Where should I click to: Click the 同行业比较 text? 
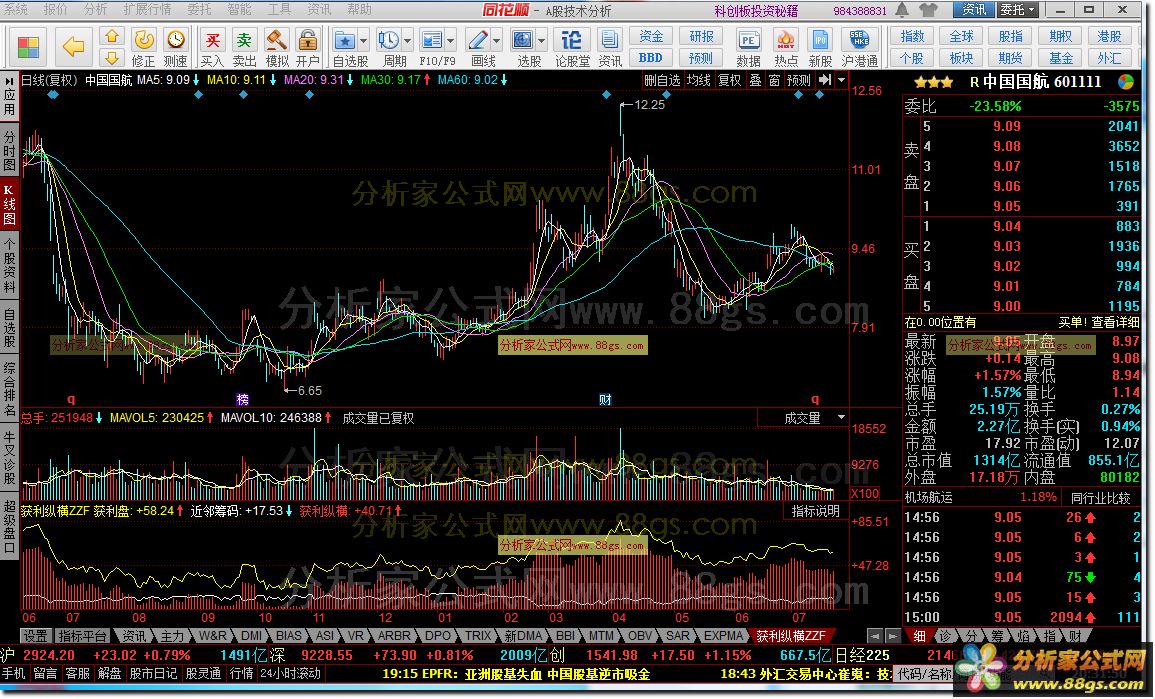(1100, 498)
